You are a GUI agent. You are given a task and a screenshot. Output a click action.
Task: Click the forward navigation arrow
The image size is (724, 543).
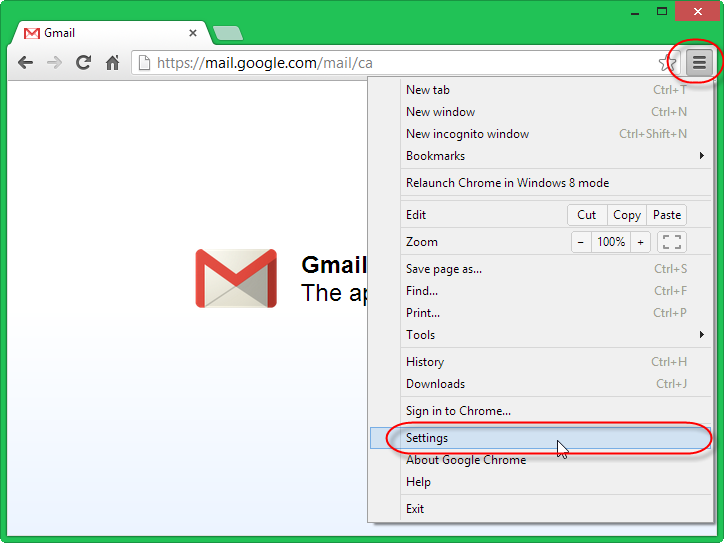tap(54, 63)
